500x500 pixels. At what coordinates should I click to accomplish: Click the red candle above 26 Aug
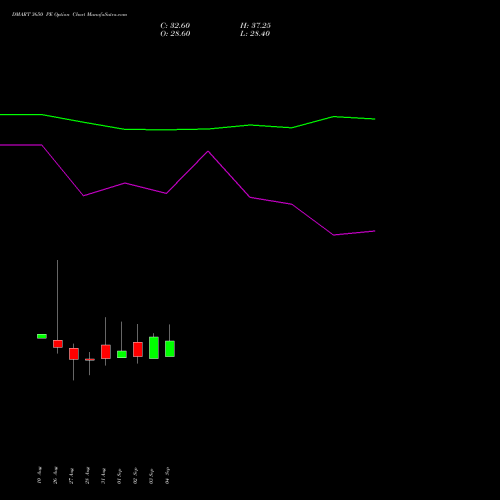pos(58,344)
